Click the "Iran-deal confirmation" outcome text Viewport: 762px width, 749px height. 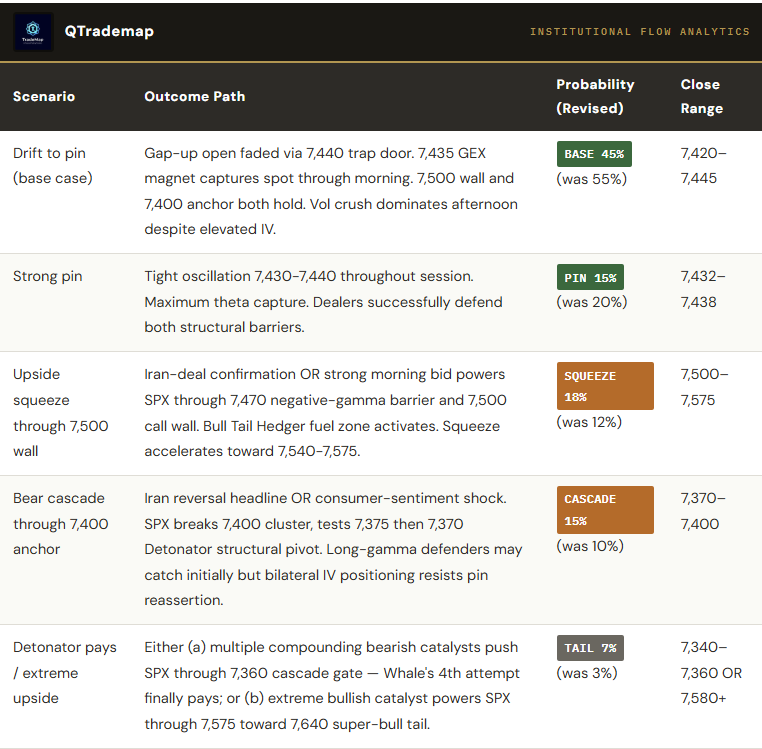pyautogui.click(x=326, y=413)
